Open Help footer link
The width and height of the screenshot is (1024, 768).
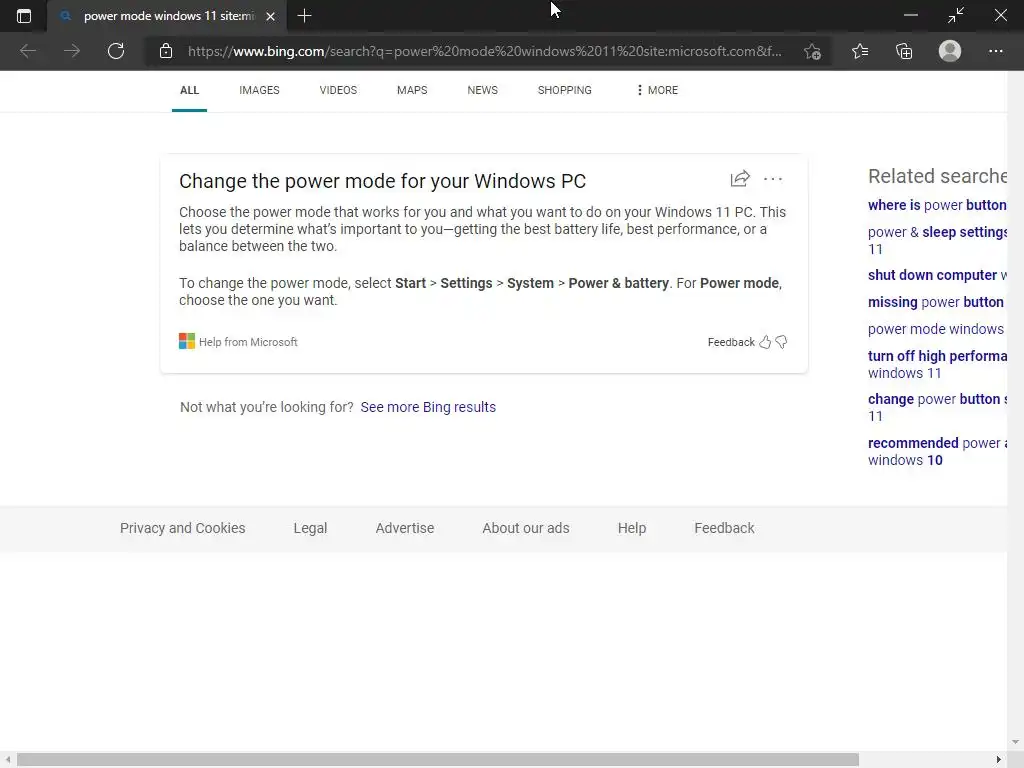pyautogui.click(x=632, y=528)
